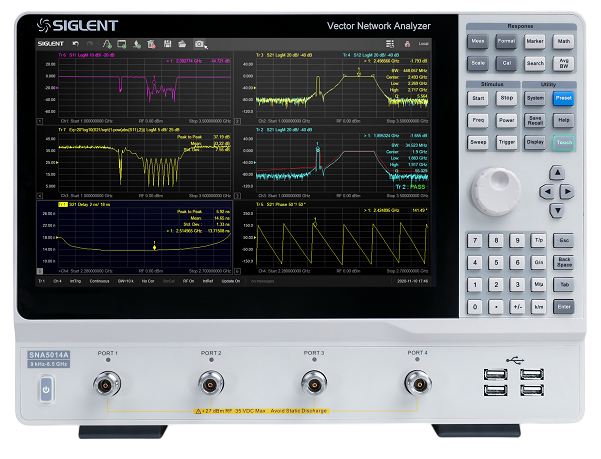Push the Marker key

click(535, 41)
